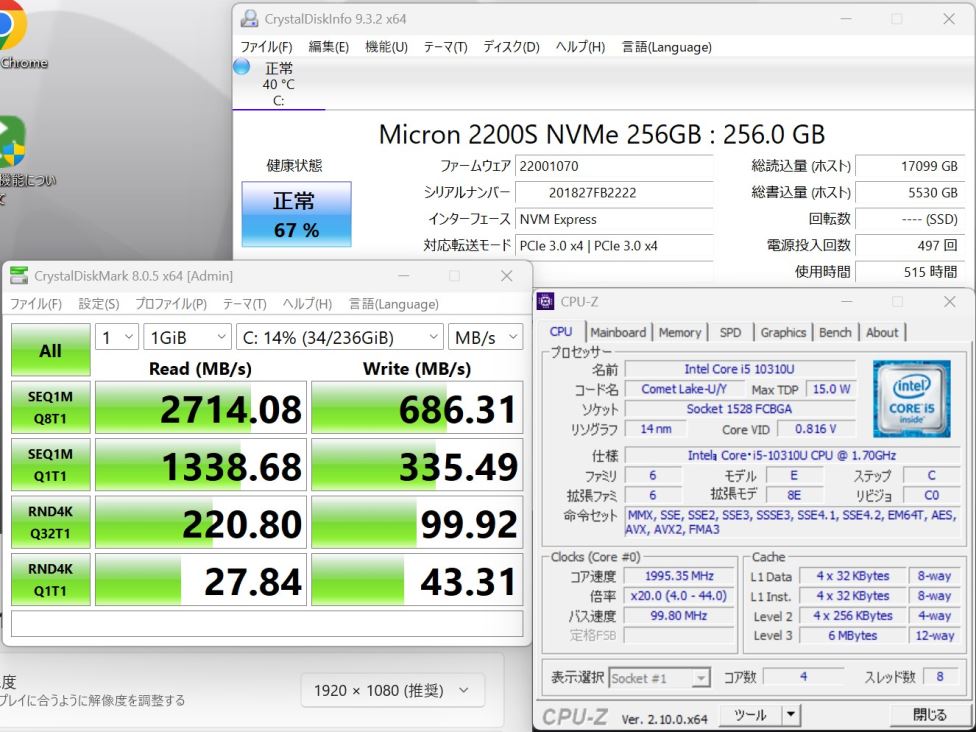Click the Chrome desktop shortcut icon
This screenshot has width=976, height=732.
tap(10, 27)
